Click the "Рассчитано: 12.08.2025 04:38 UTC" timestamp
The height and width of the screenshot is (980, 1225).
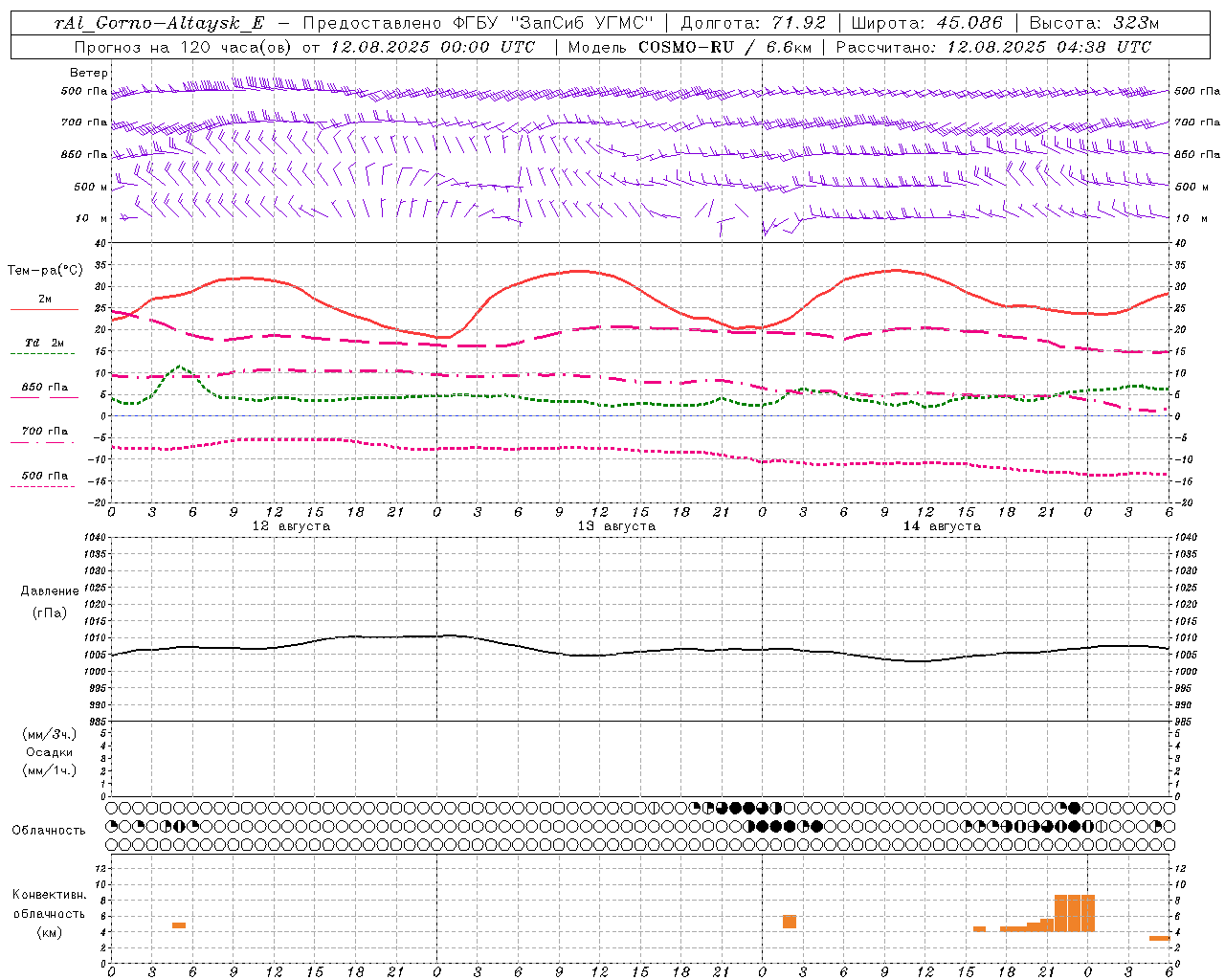[993, 47]
